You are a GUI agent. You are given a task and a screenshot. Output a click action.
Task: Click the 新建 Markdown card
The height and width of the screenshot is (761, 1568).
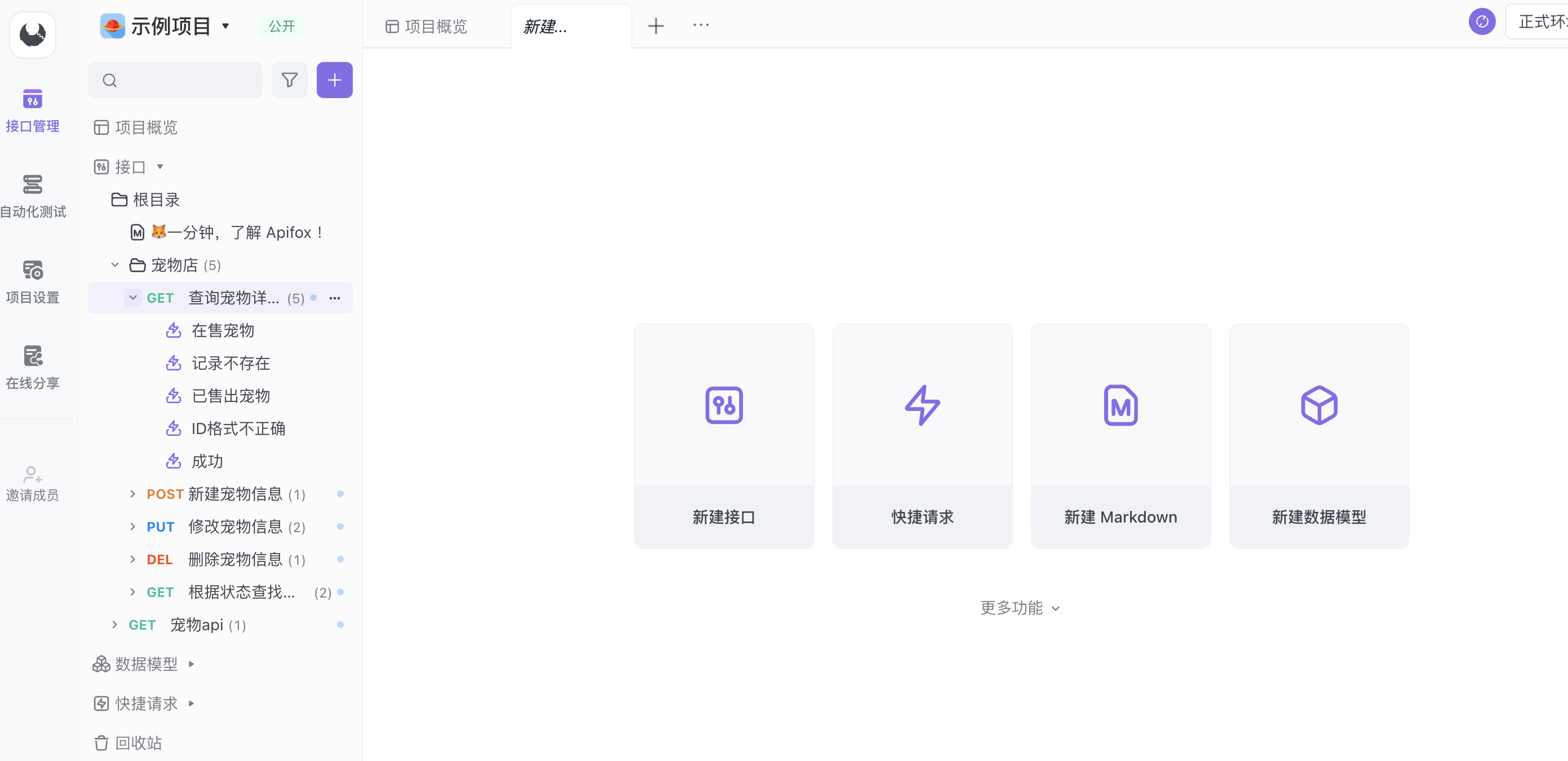pyautogui.click(x=1120, y=436)
